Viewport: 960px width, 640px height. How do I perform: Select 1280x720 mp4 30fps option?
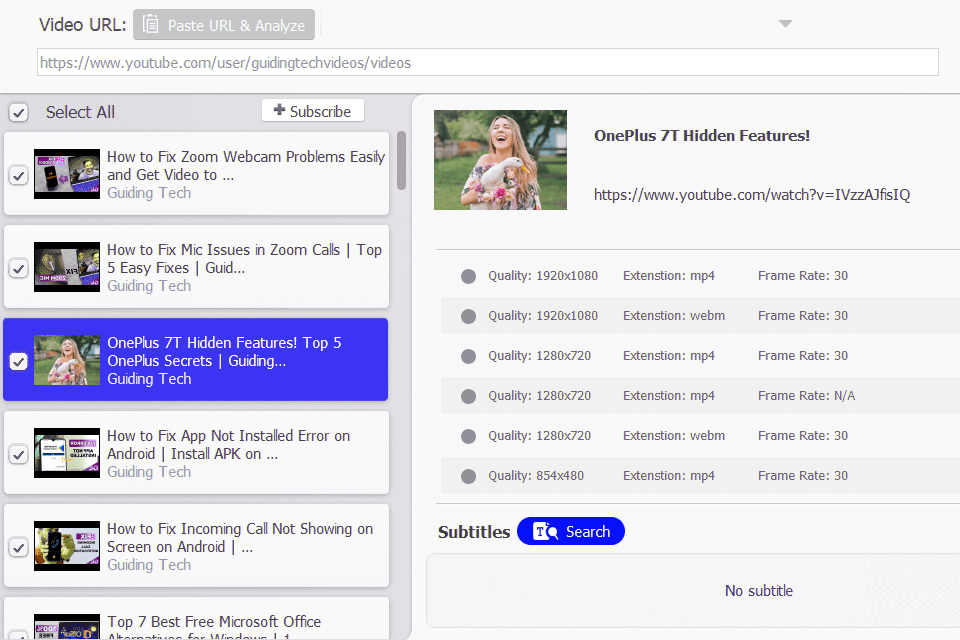468,356
